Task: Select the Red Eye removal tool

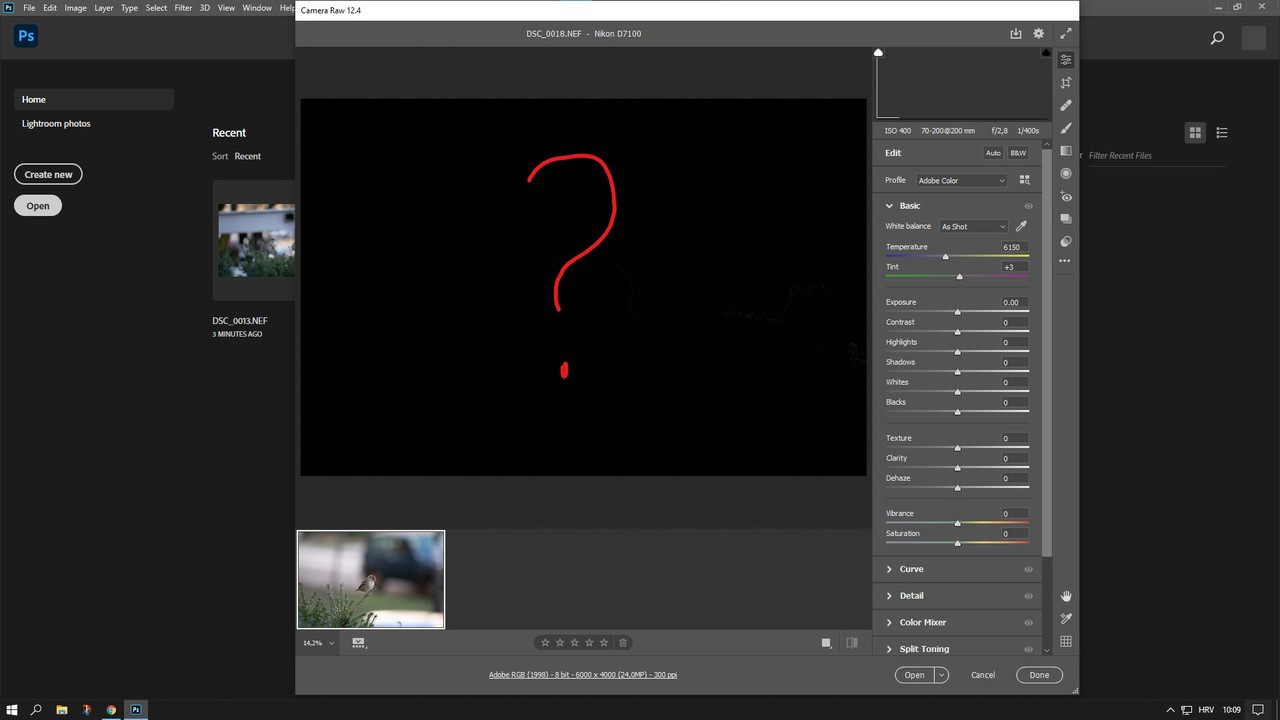Action: [1066, 196]
